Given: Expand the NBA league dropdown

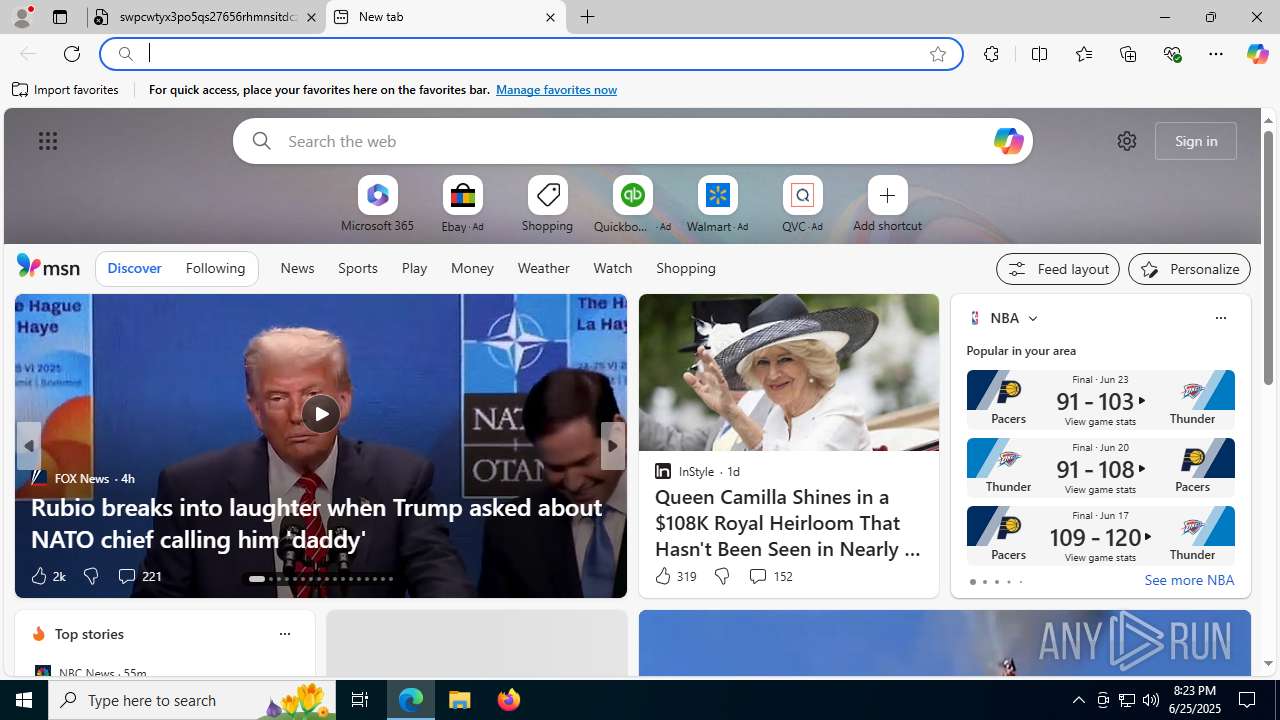Looking at the screenshot, I should point(1032,318).
